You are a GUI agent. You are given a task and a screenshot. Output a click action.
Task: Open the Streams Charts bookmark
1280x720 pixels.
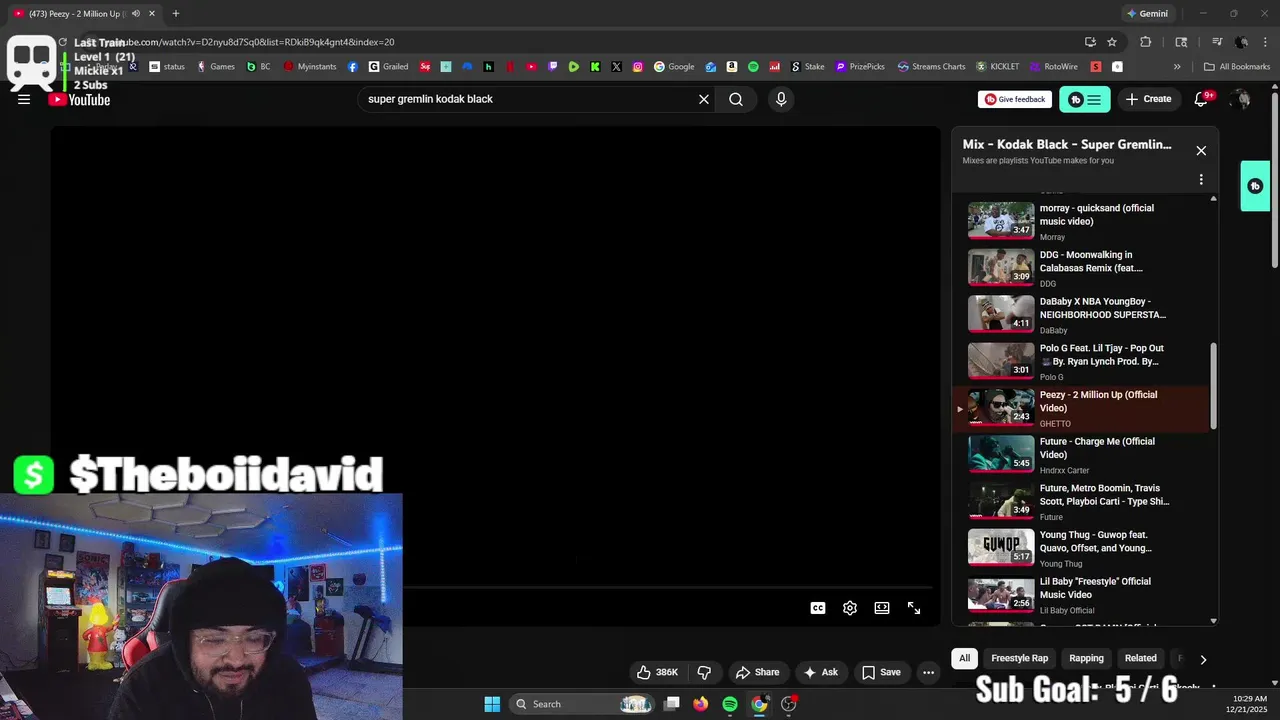932,67
